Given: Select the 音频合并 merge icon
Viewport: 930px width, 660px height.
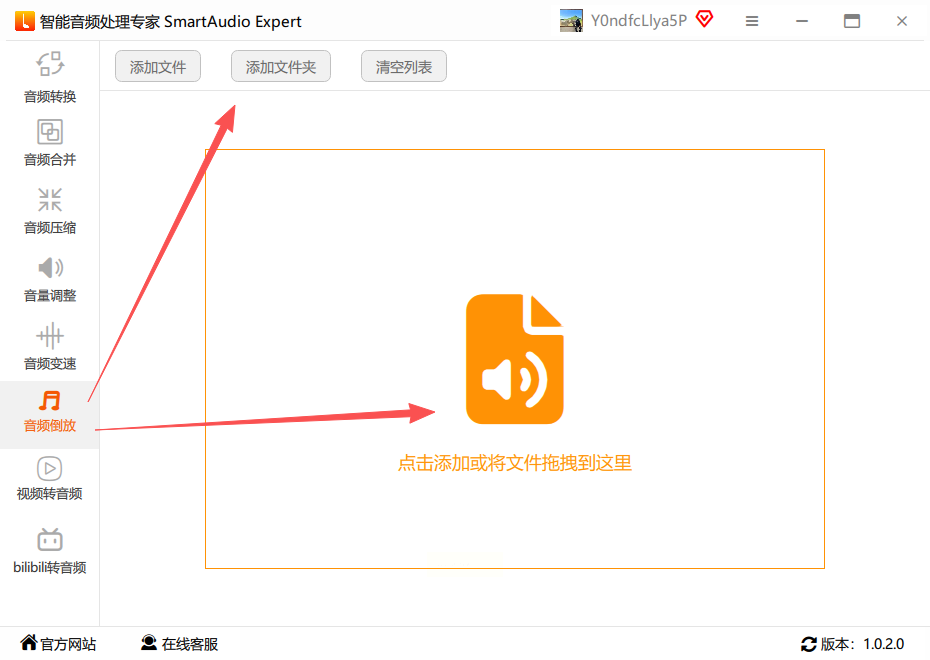Looking at the screenshot, I should coord(50,132).
